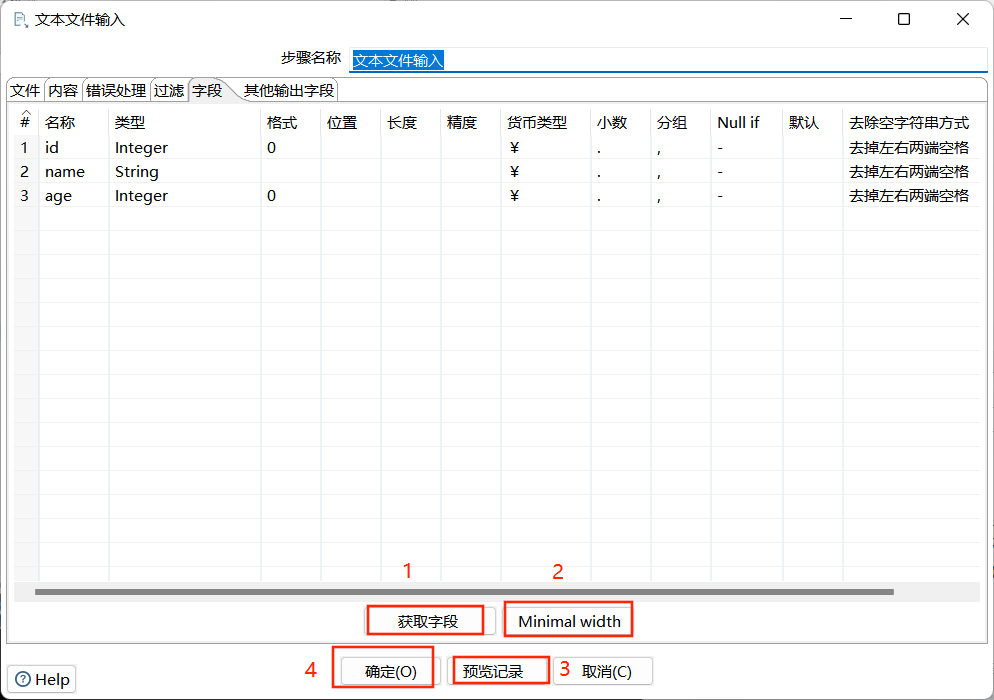Click the sort arrow above # column
The width and height of the screenshot is (994, 700).
tap(26, 112)
